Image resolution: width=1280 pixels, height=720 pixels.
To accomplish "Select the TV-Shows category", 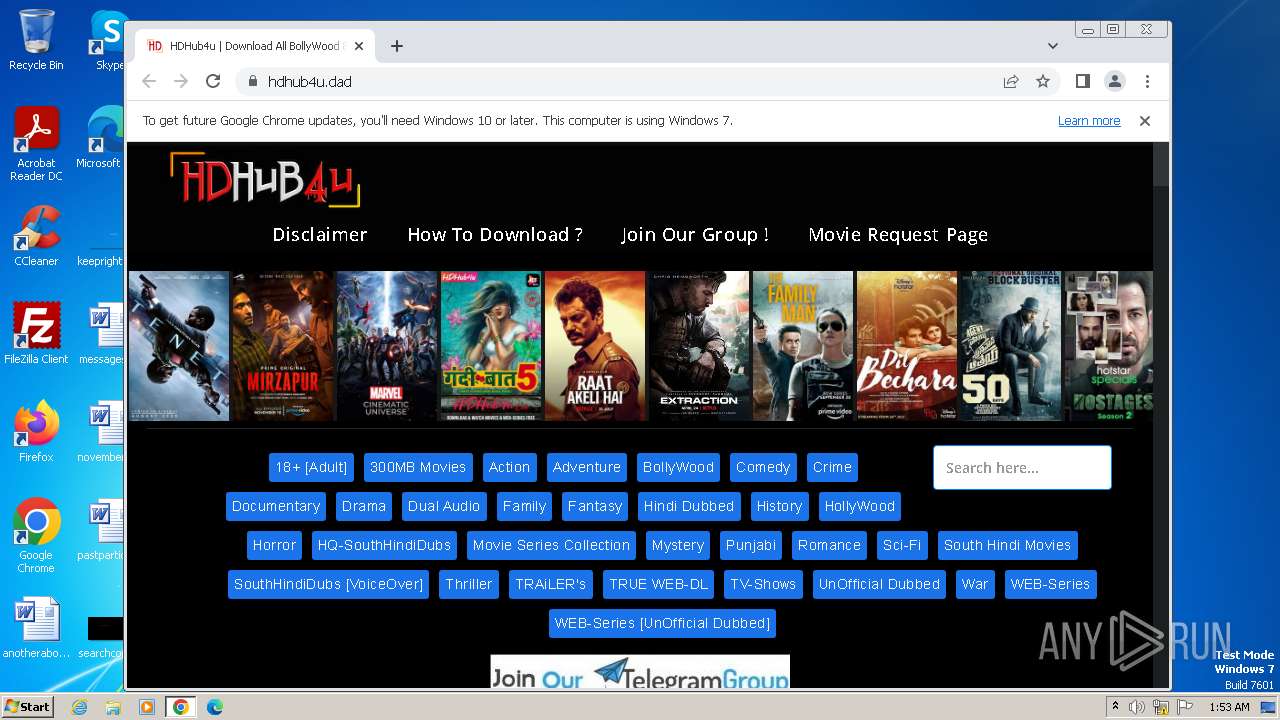I will (x=763, y=584).
